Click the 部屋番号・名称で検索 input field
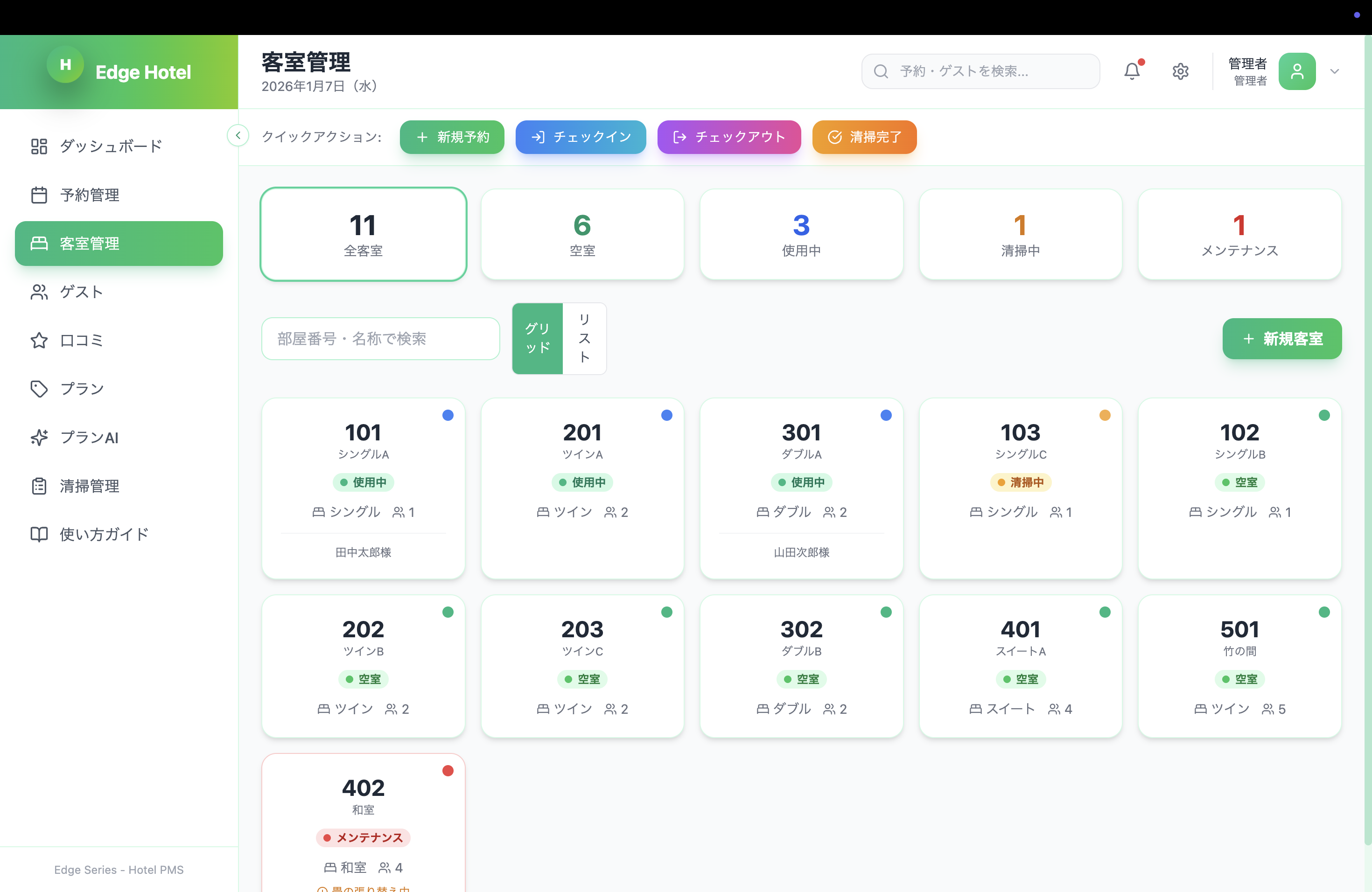Screen dimensions: 1372x892 click(x=380, y=339)
